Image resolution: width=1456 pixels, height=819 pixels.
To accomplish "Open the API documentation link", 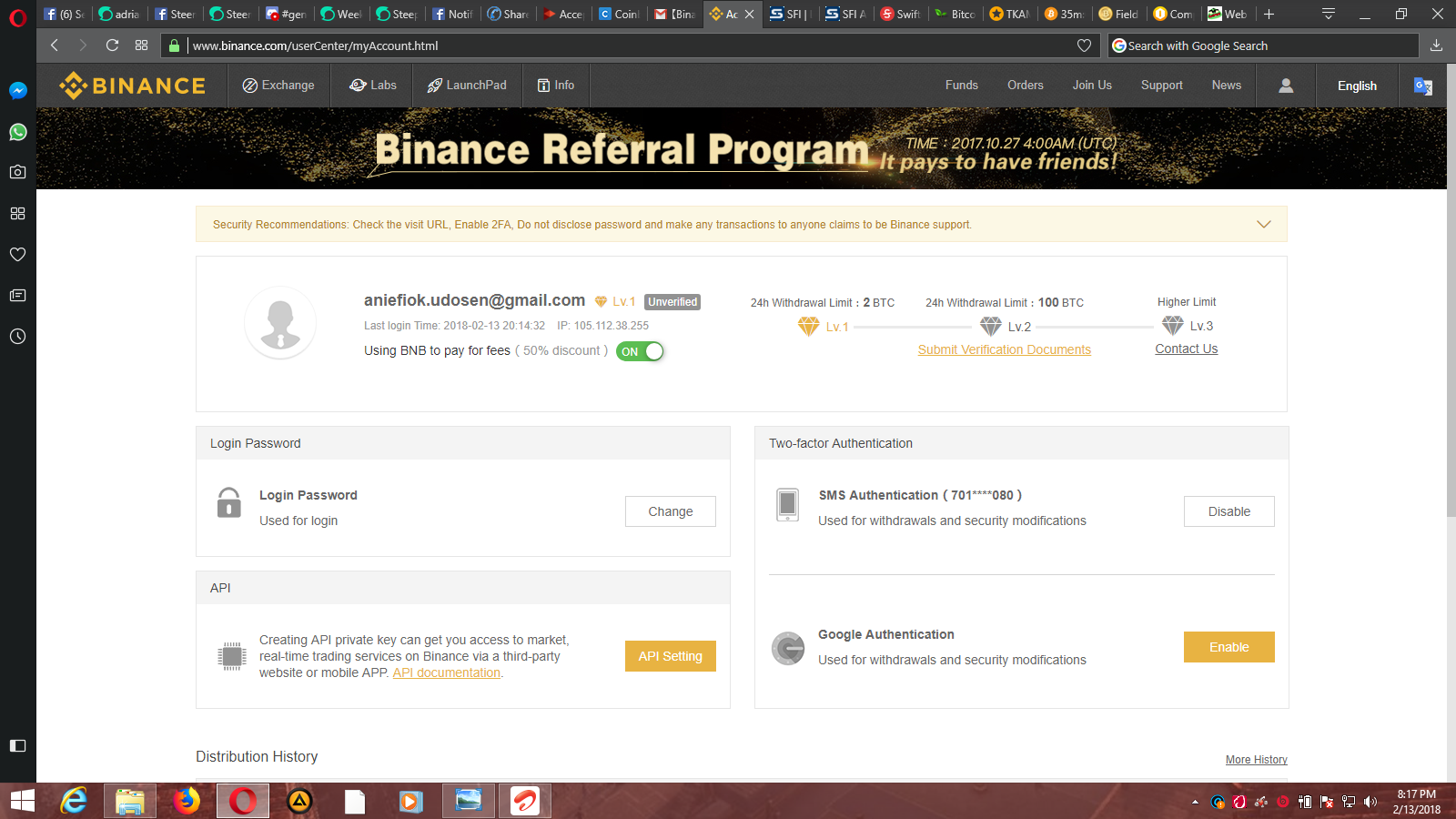I will tap(447, 672).
